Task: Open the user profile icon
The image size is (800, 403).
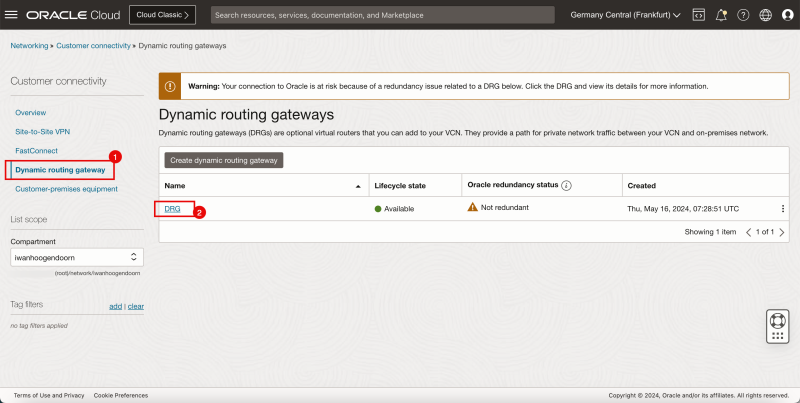Action: tap(787, 15)
